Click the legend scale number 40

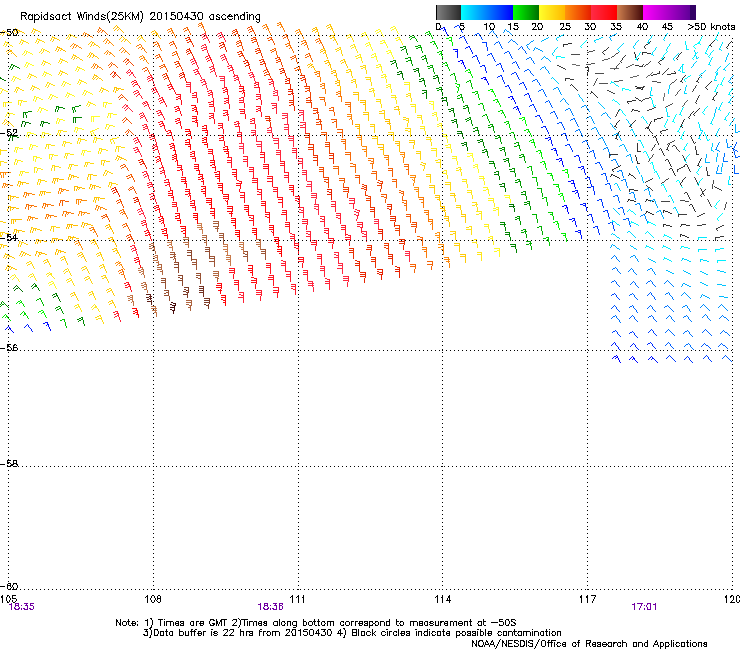pyautogui.click(x=642, y=27)
